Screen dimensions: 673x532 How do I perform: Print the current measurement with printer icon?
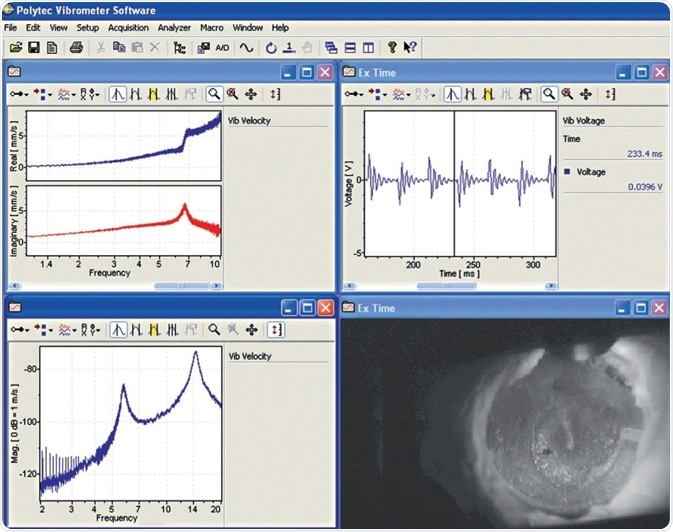click(x=77, y=47)
